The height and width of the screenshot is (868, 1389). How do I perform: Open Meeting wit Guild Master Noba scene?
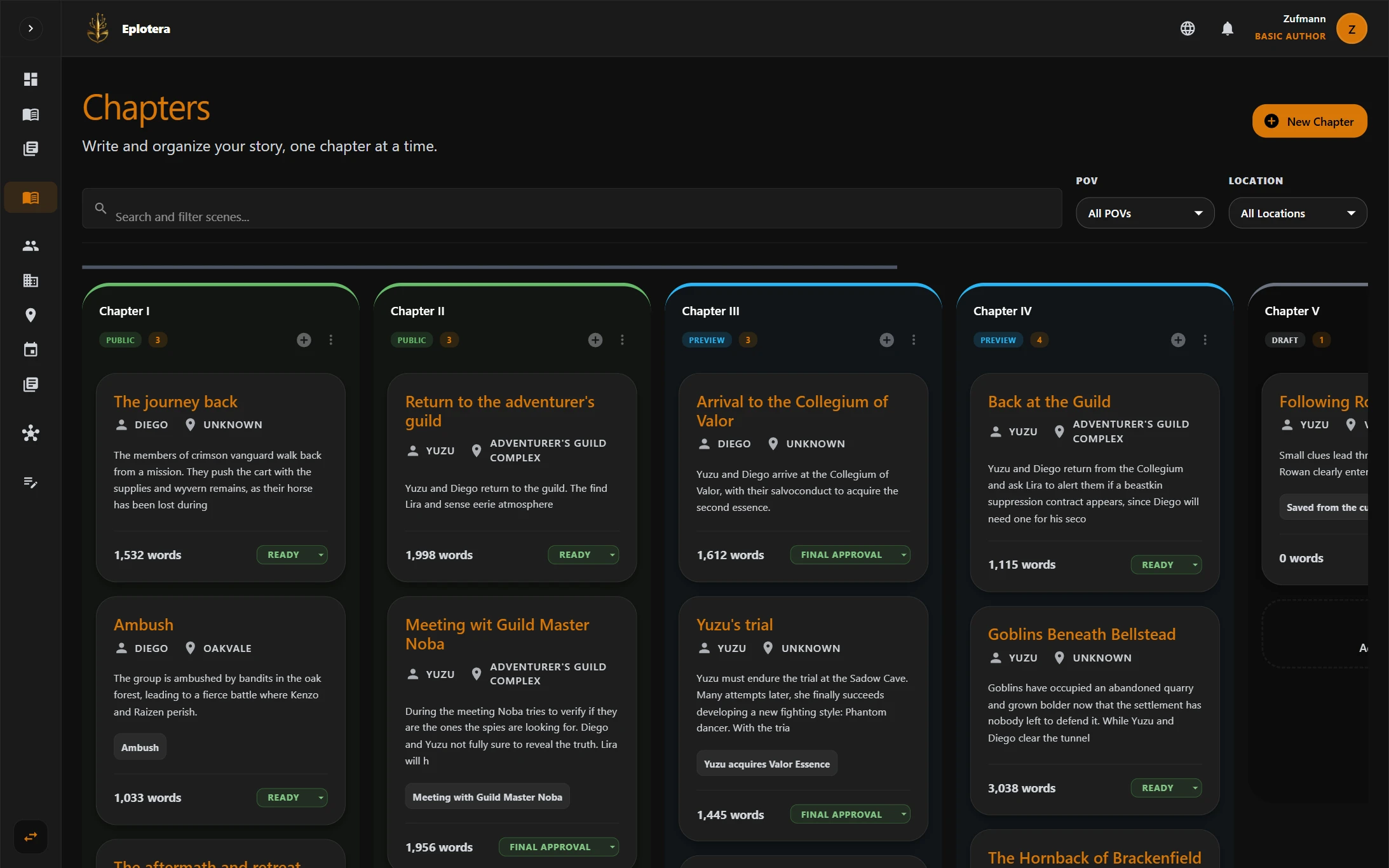coord(498,634)
